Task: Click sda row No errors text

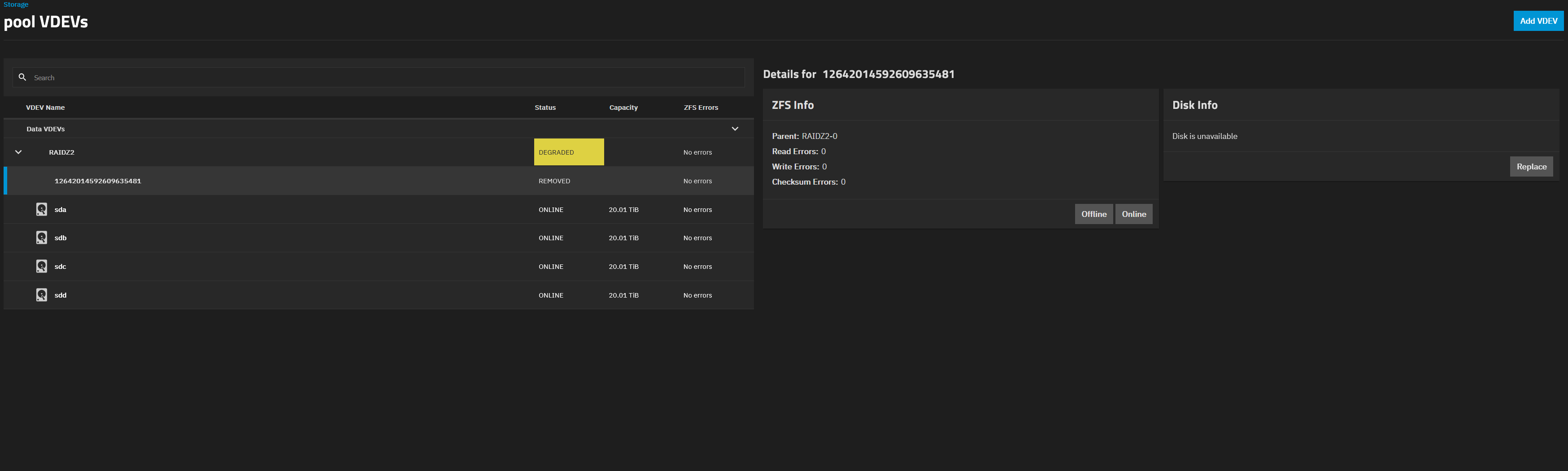Action: [x=697, y=210]
